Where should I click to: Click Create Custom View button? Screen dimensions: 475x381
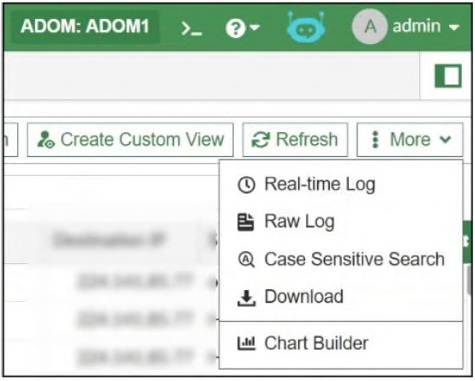point(130,139)
